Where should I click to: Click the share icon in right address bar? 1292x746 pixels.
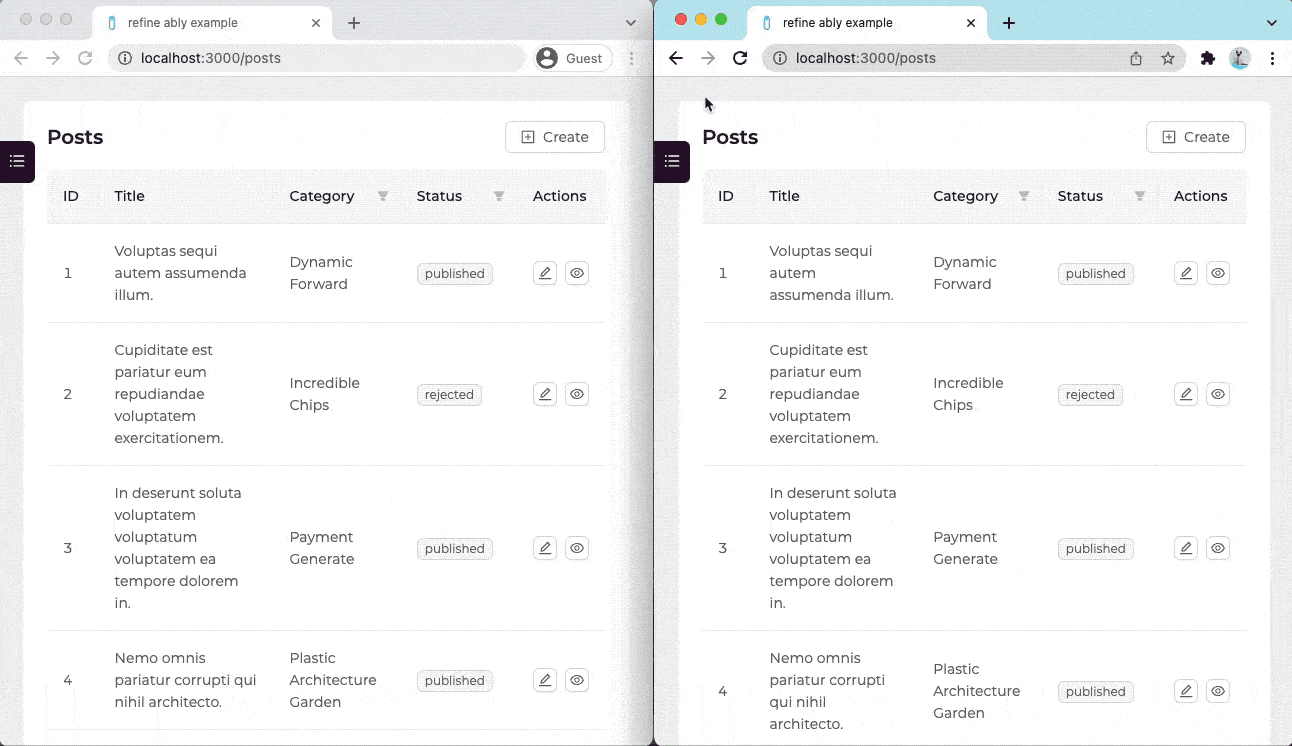pyautogui.click(x=1136, y=58)
